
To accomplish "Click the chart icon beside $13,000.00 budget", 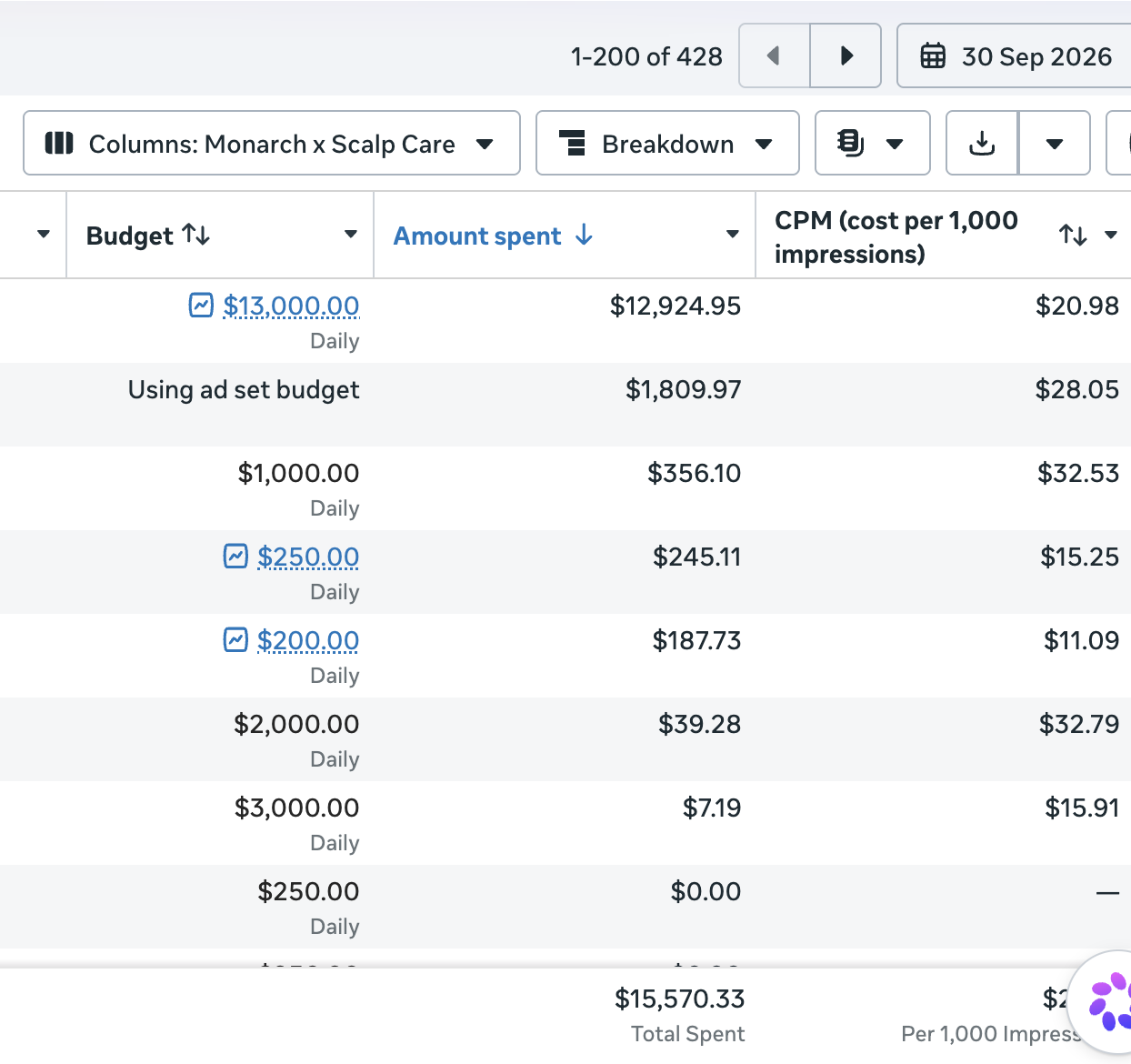I will click(x=201, y=305).
